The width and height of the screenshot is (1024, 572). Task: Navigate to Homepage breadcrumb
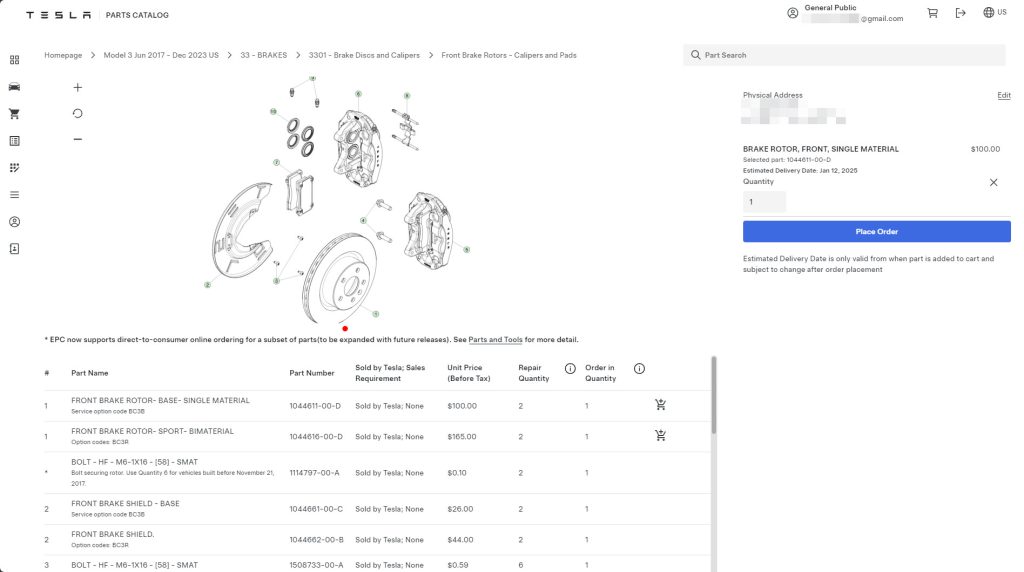63,55
